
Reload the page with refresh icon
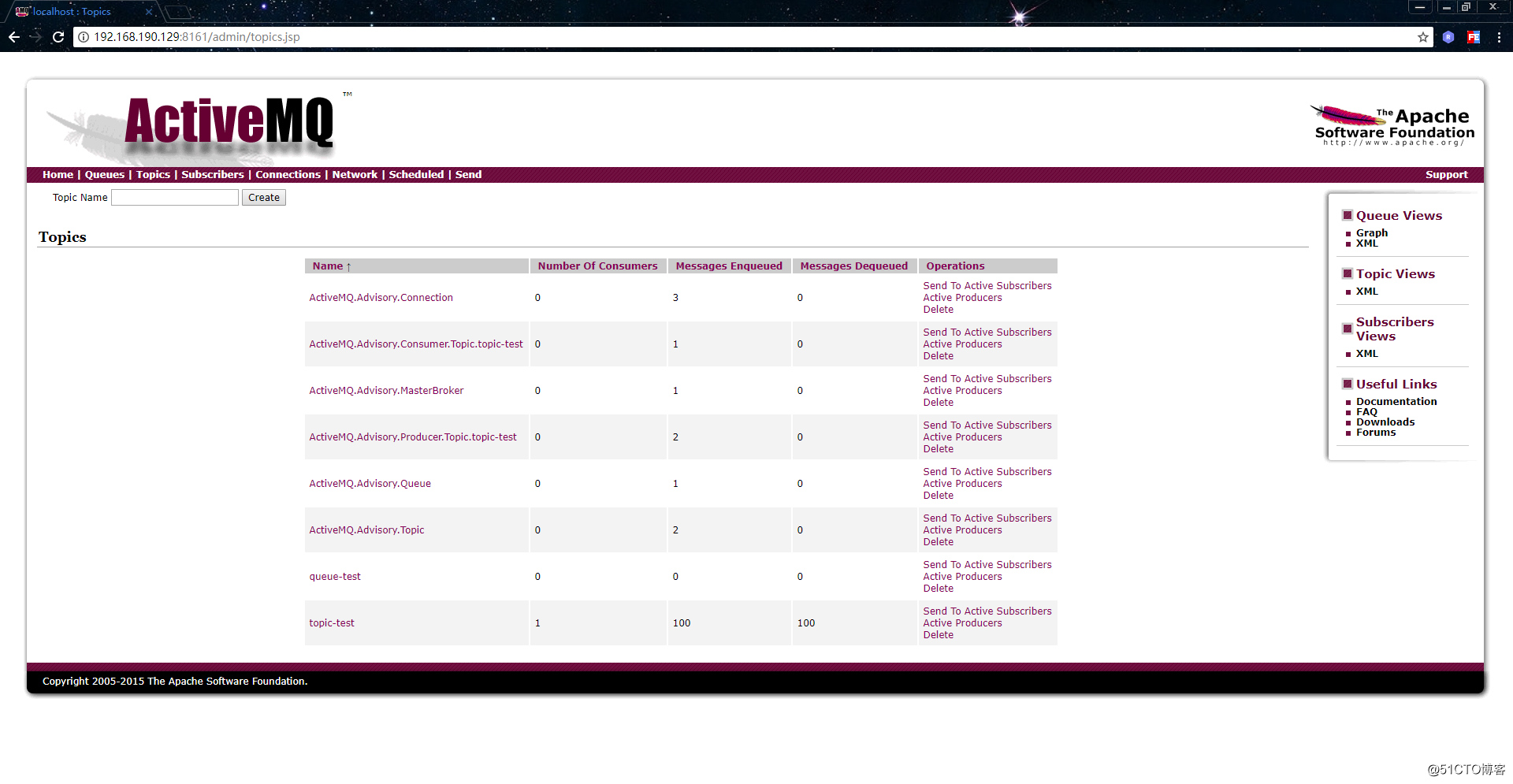58,37
